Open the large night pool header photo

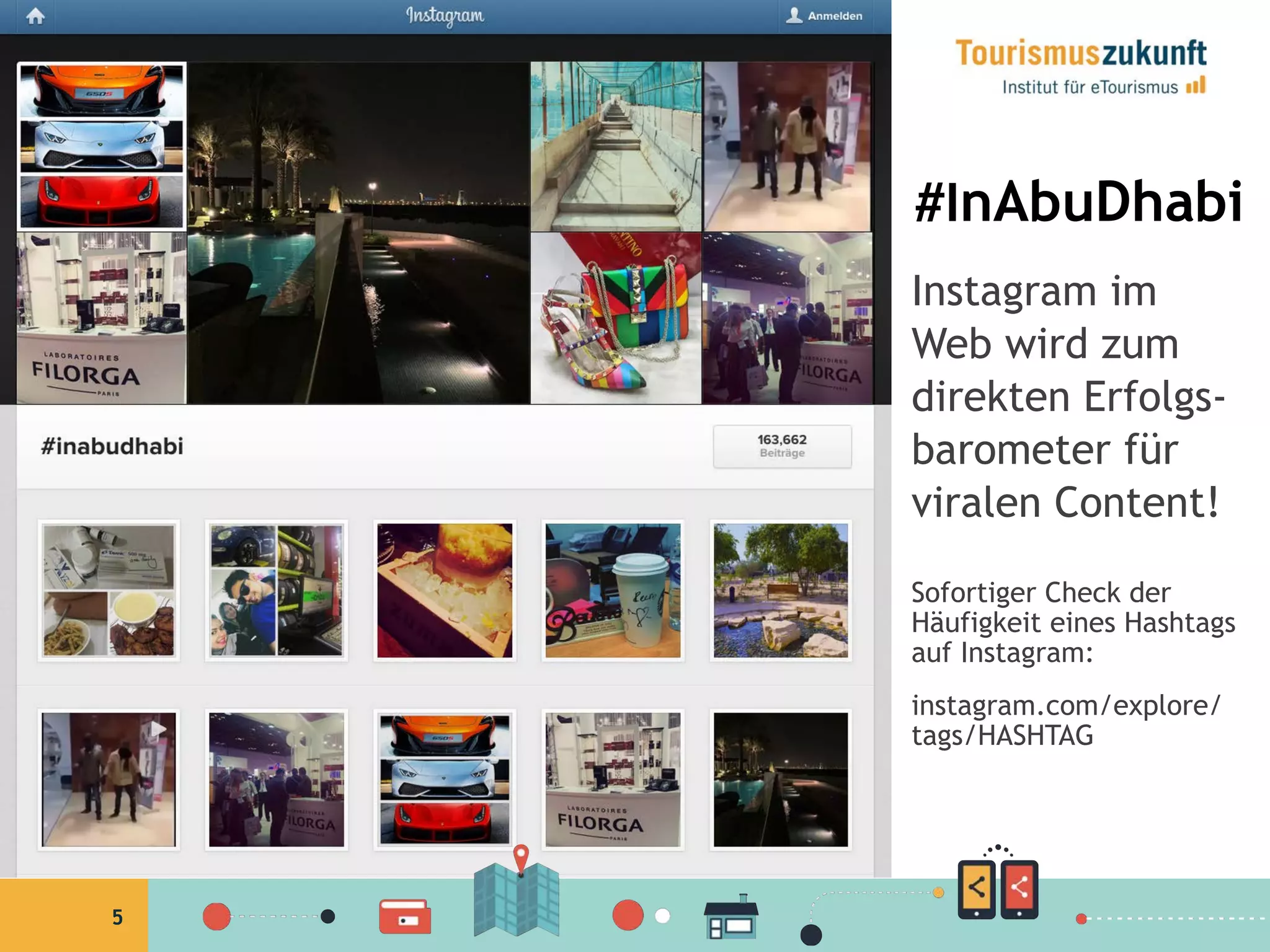point(358,233)
